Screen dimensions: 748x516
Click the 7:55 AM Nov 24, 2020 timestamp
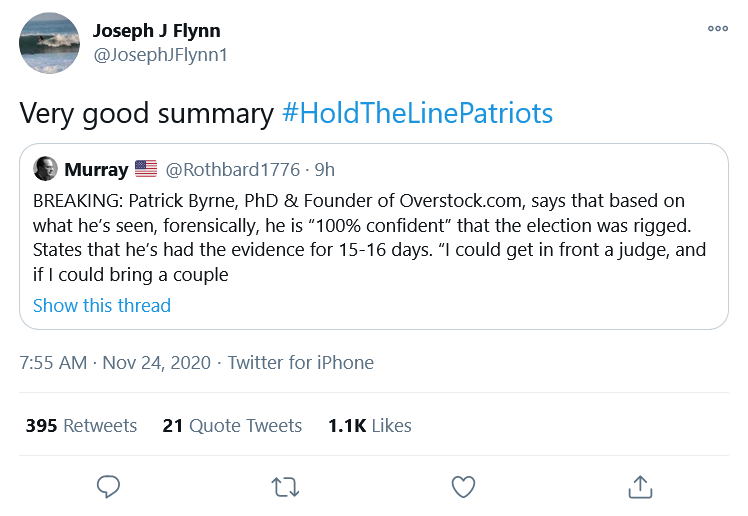[115, 363]
